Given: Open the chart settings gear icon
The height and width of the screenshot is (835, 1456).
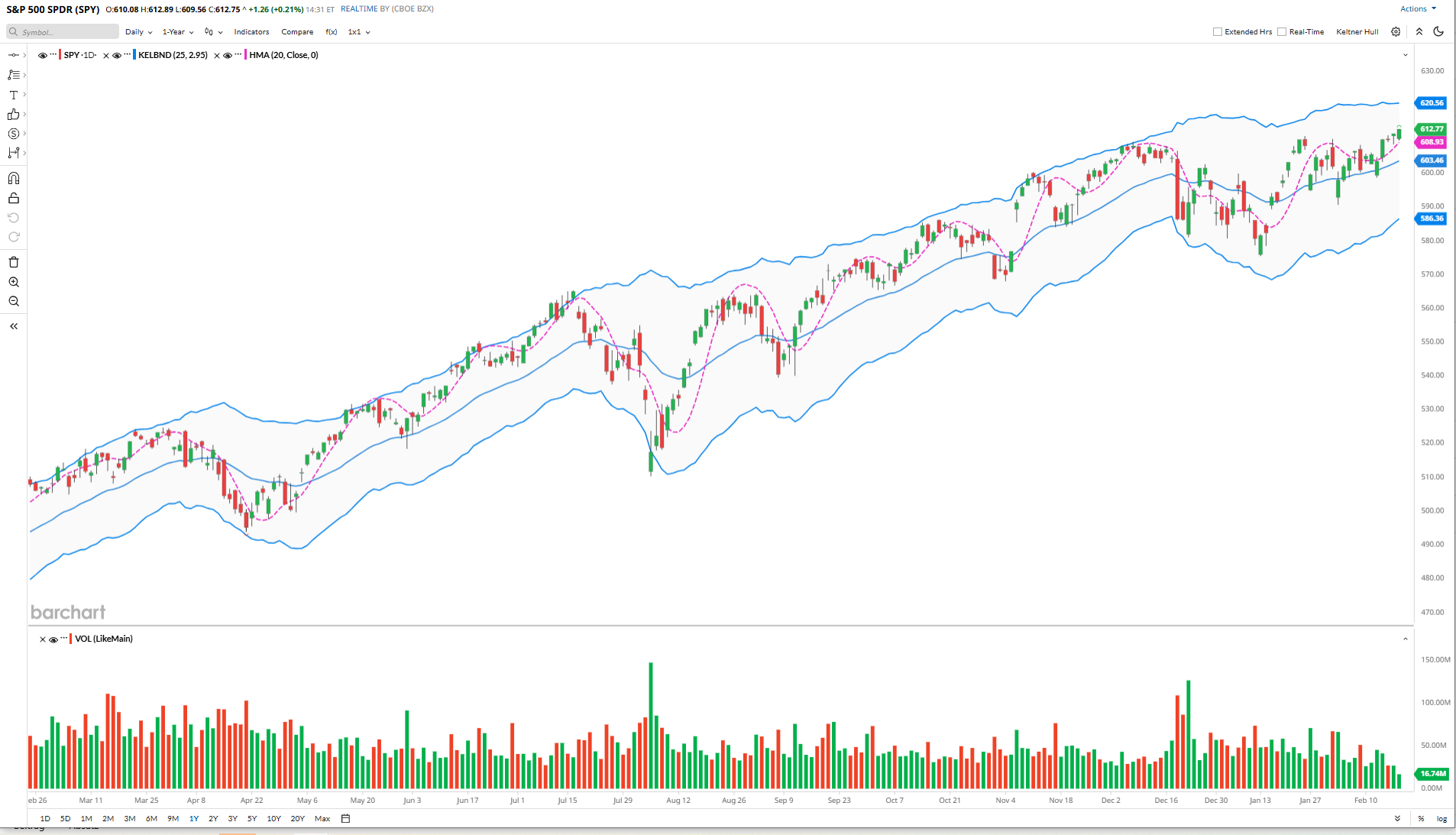Looking at the screenshot, I should [1396, 32].
